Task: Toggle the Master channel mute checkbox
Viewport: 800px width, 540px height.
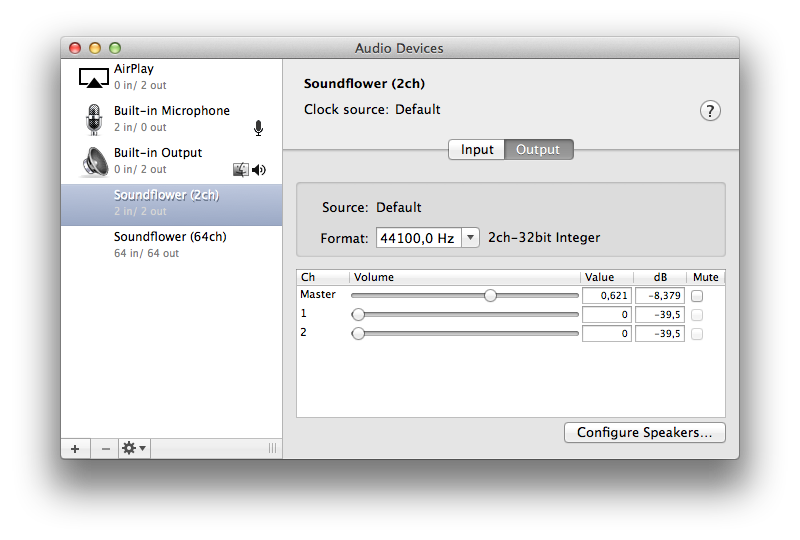Action: pyautogui.click(x=697, y=296)
